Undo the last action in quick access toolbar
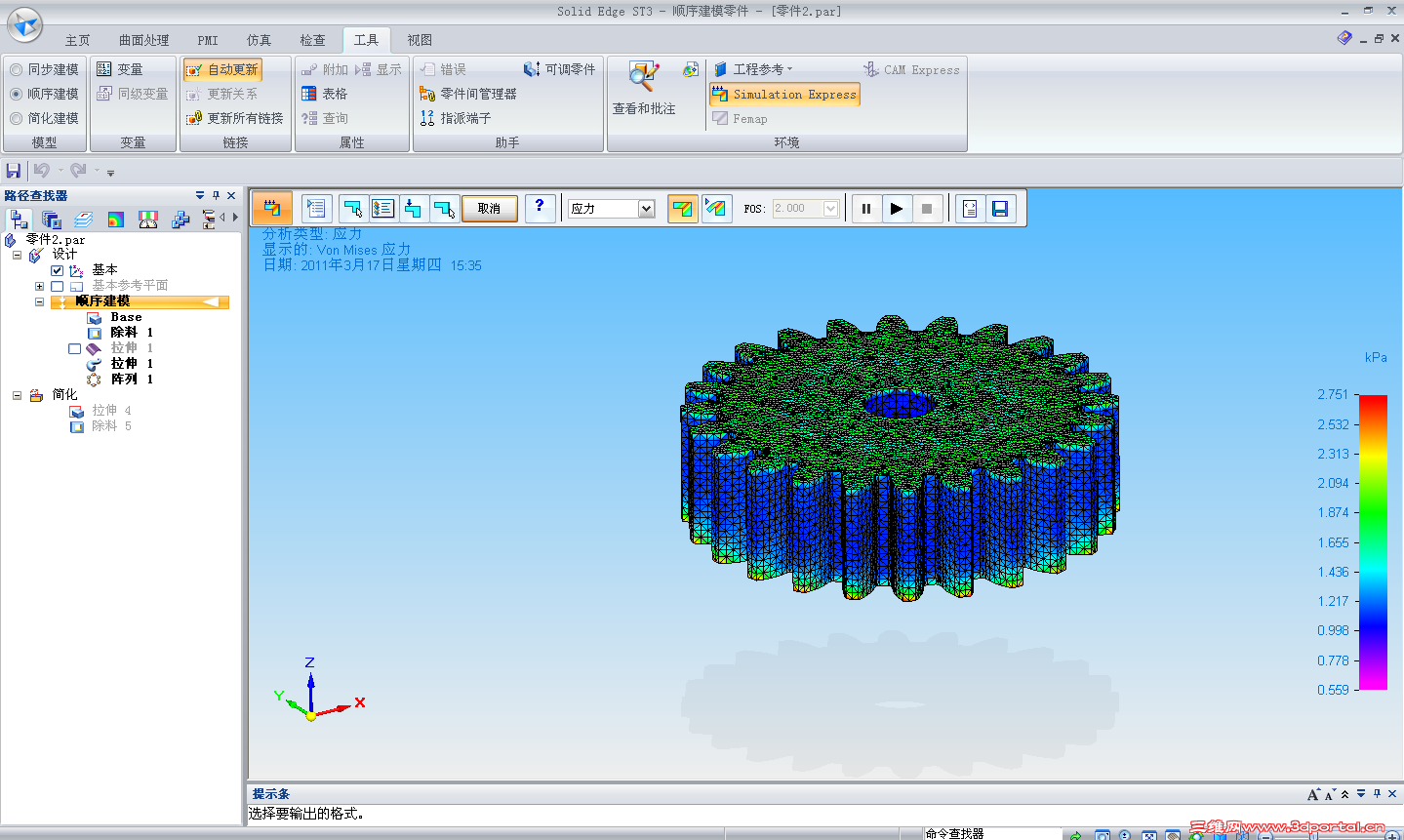Viewport: 1404px width, 840px height. point(42,171)
